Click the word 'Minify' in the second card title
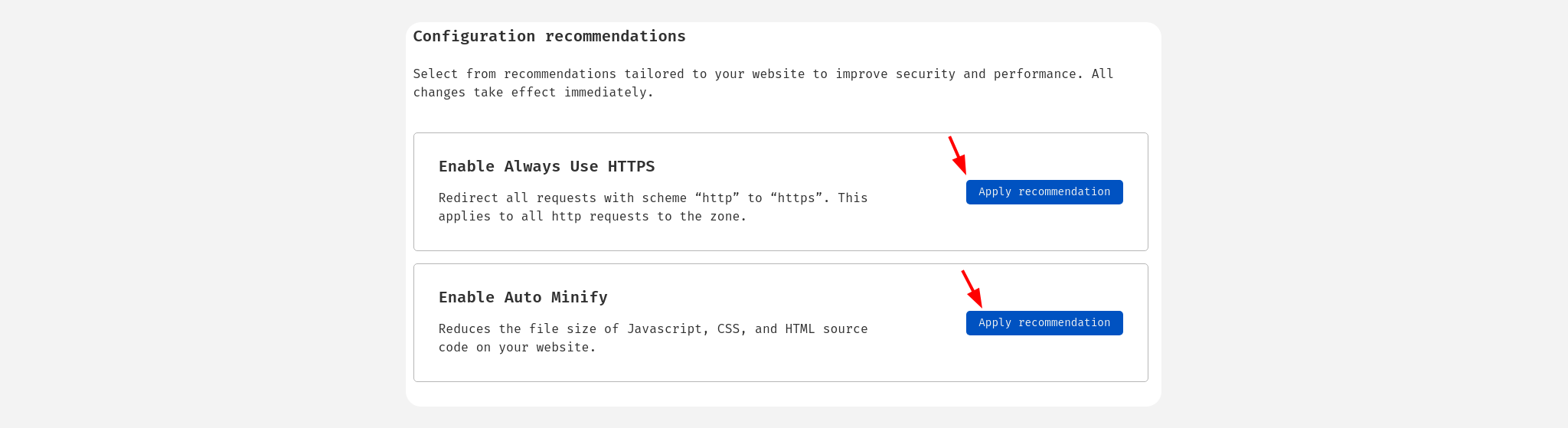1568x428 pixels. tap(579, 297)
